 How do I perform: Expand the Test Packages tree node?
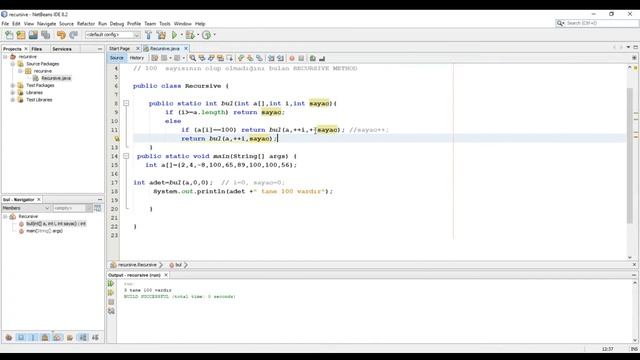(x=13, y=85)
